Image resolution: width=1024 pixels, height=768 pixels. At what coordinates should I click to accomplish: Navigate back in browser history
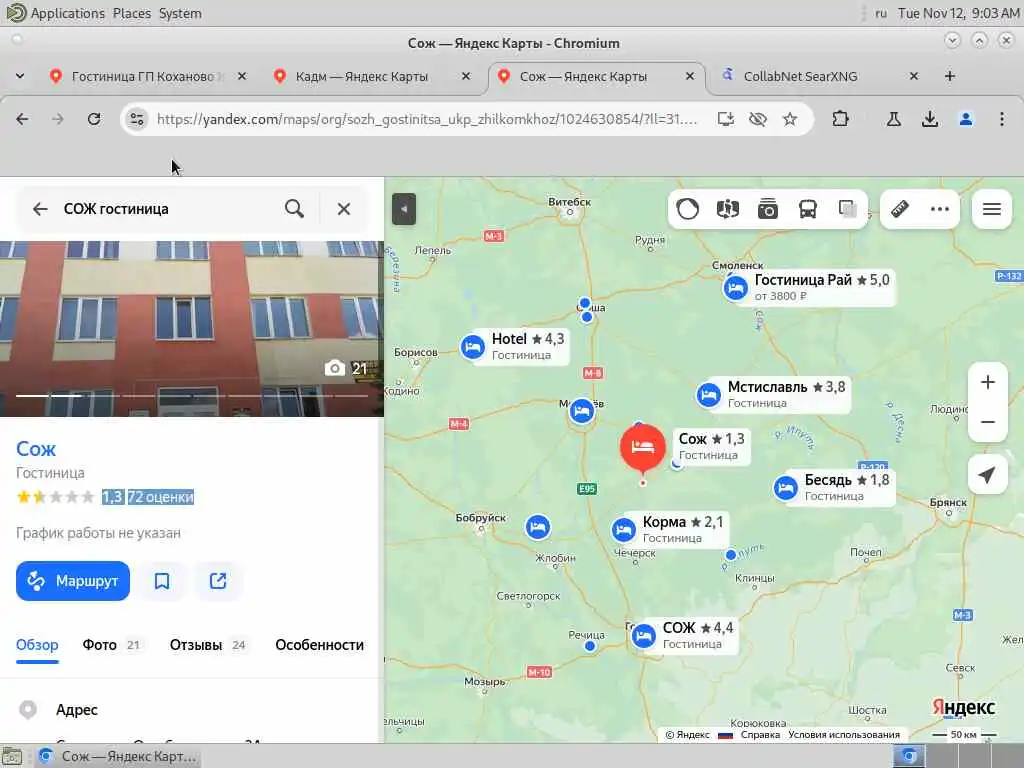click(x=22, y=119)
